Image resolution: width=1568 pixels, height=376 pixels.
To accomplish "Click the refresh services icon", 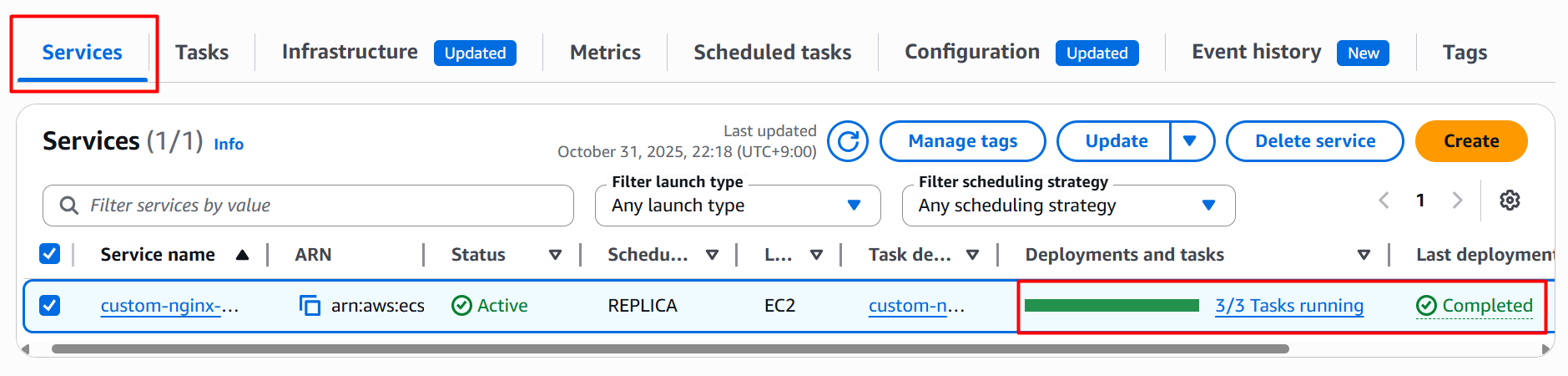I will 848,141.
